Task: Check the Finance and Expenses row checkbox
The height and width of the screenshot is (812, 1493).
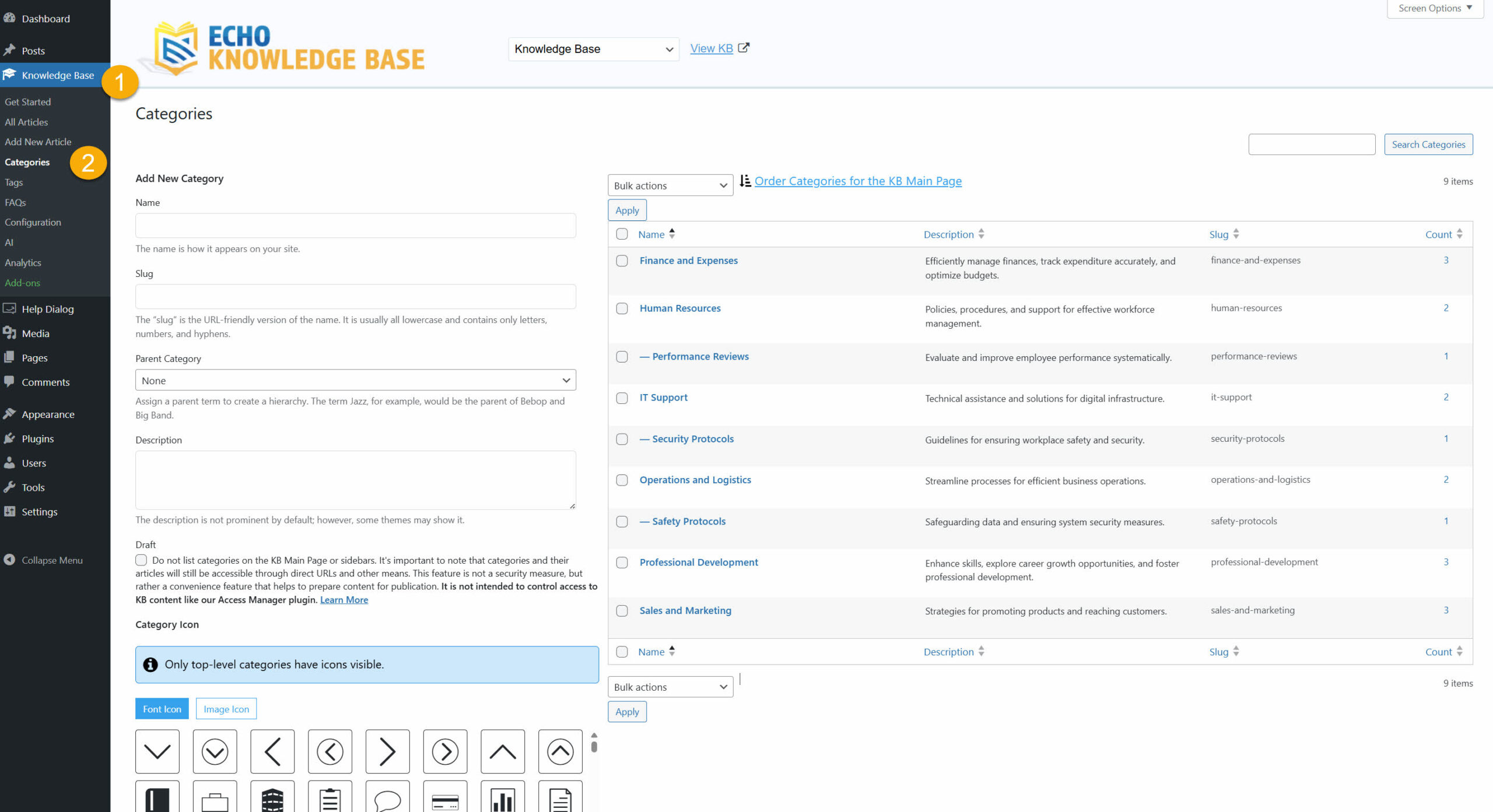Action: tap(621, 261)
